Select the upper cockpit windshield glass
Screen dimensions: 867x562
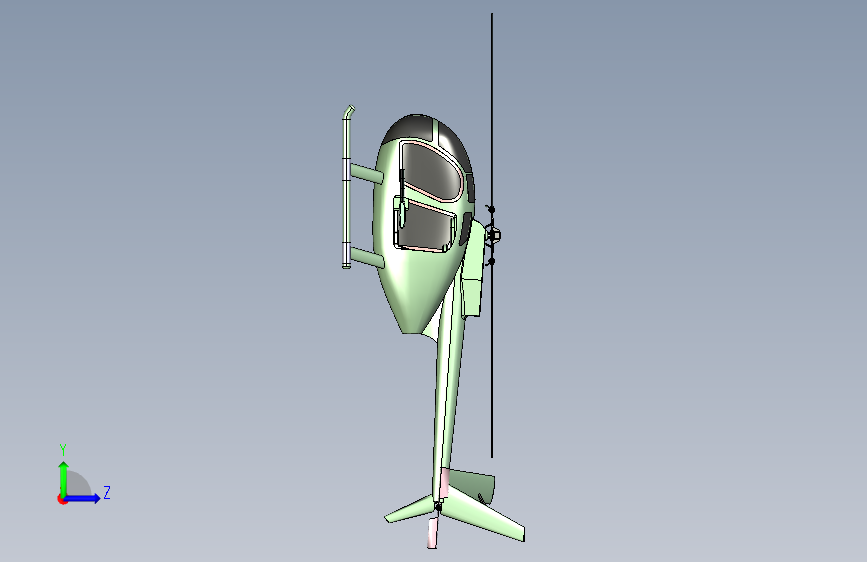[430, 170]
